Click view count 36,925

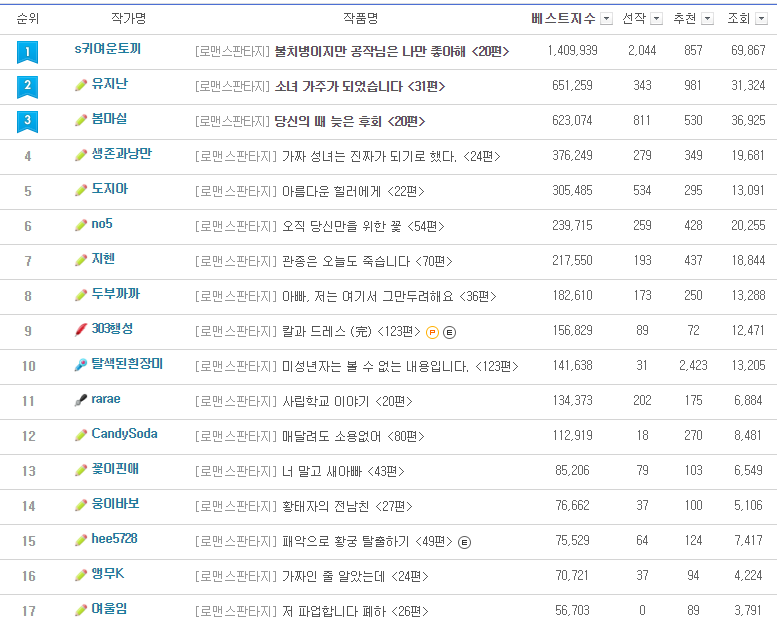[748, 120]
